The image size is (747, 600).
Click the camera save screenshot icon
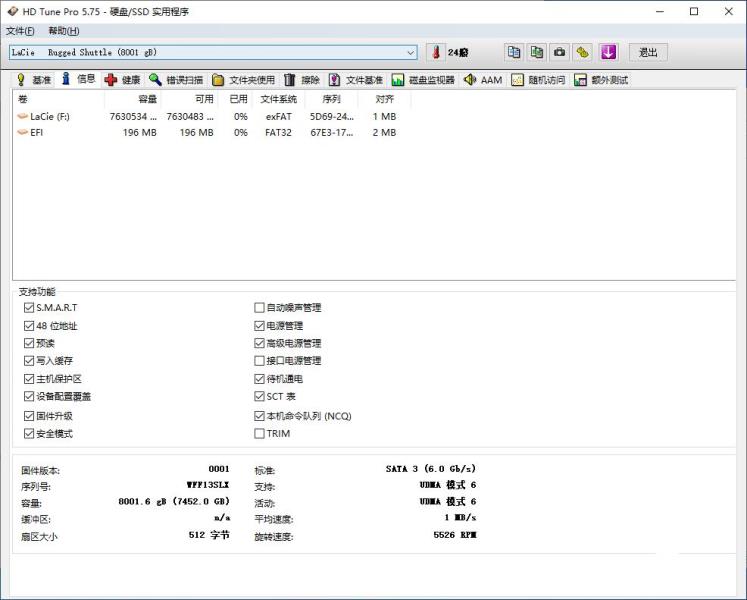click(x=559, y=52)
